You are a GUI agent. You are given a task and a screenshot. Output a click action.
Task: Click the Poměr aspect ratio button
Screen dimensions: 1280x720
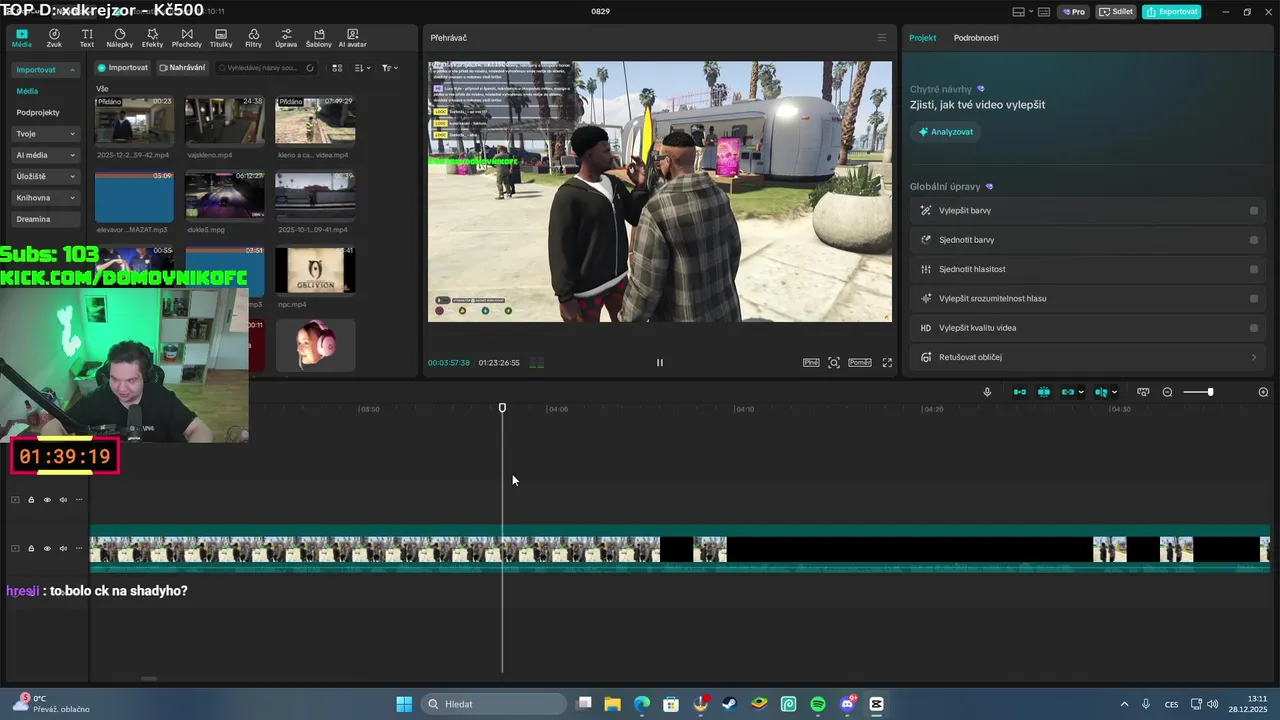point(860,363)
